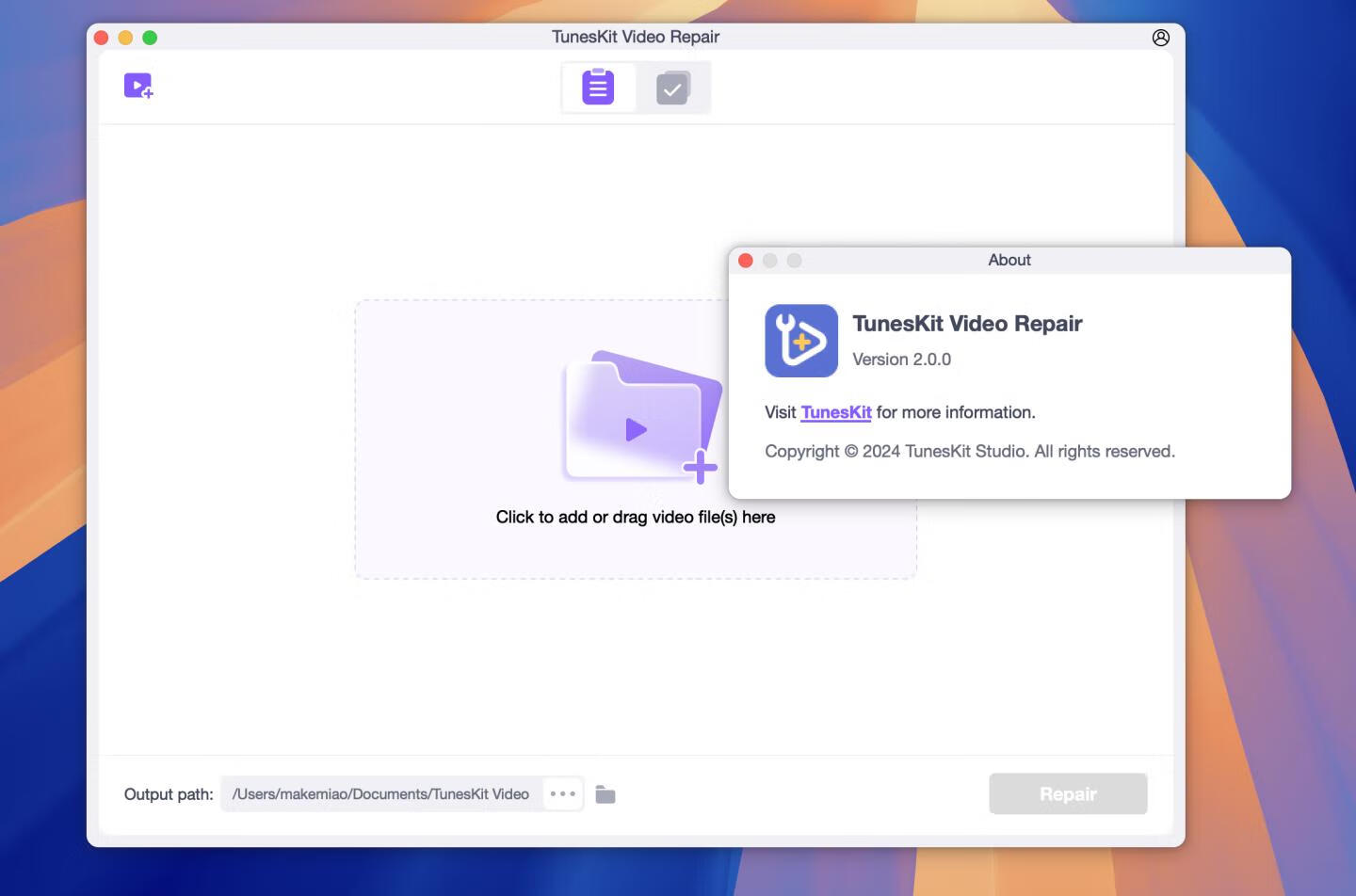Image resolution: width=1356 pixels, height=896 pixels.
Task: Switch to the repaired files tab
Action: (x=672, y=88)
